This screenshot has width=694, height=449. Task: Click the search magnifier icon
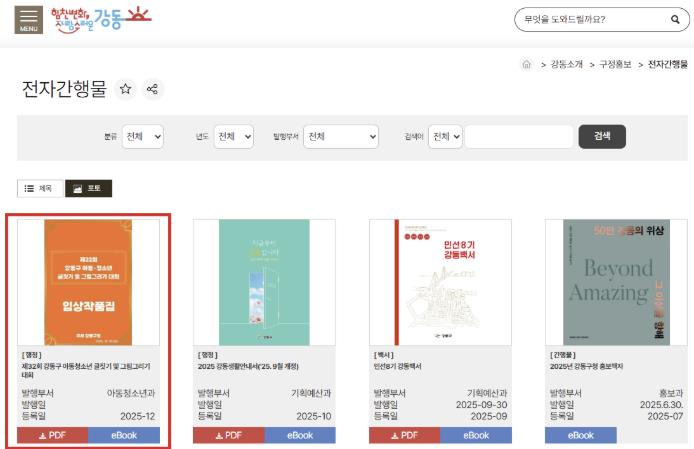point(674,19)
